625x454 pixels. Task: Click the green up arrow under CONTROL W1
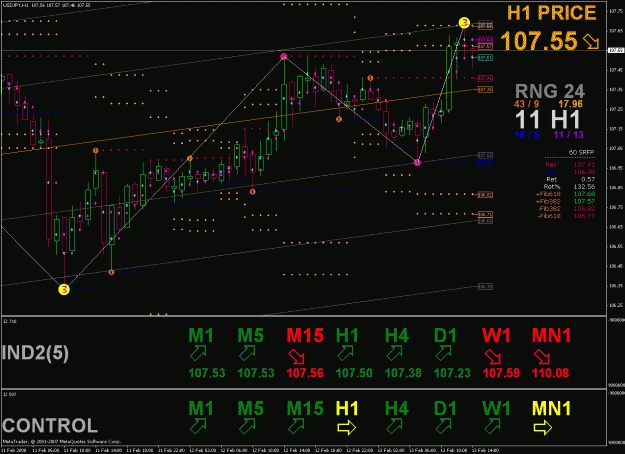click(x=493, y=426)
